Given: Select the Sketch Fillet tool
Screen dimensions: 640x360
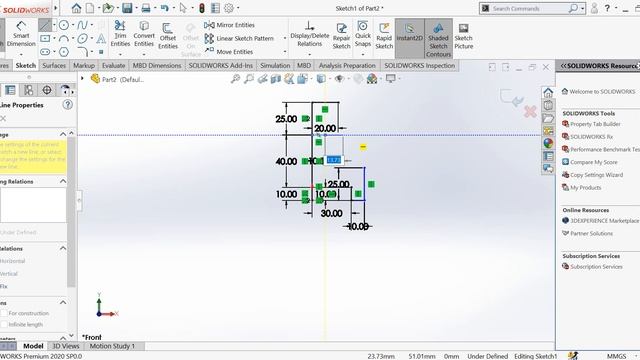Looking at the screenshot, I should tap(82, 52).
